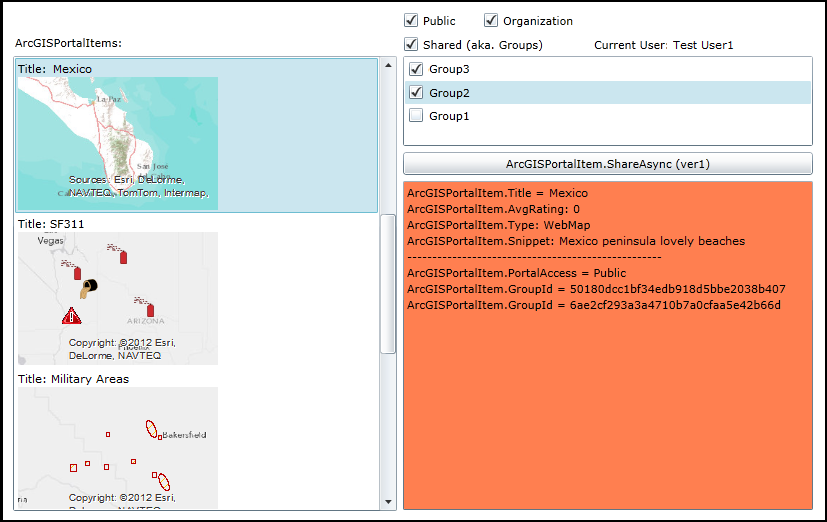Image resolution: width=827 pixels, height=522 pixels.
Task: Click the Bakersfield label on Military Areas map
Action: pos(184,435)
